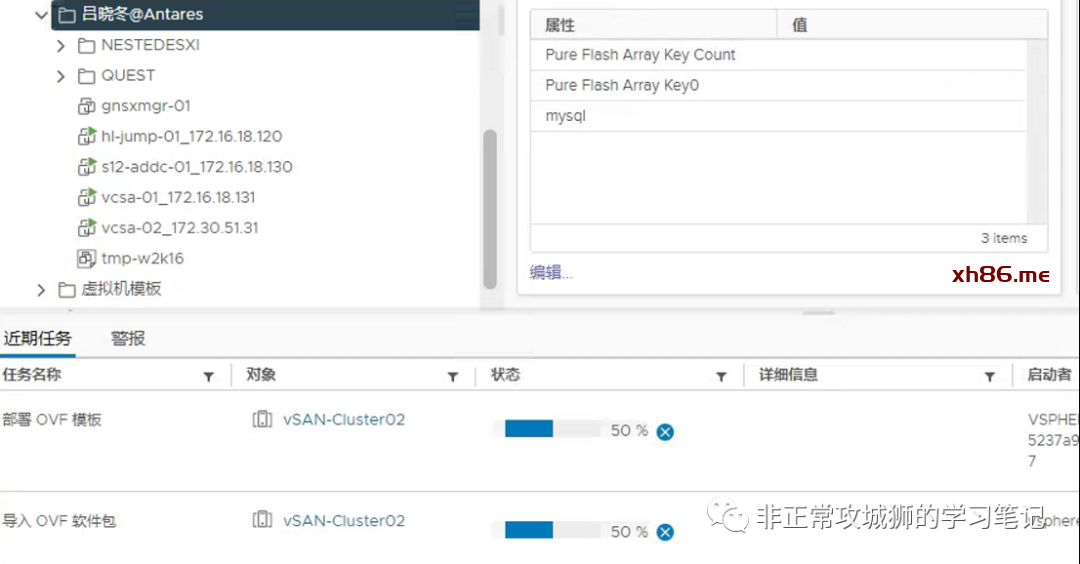The height and width of the screenshot is (564, 1080).
Task: Open vSAN-Cluster02 link in second task row
Action: tap(344, 521)
